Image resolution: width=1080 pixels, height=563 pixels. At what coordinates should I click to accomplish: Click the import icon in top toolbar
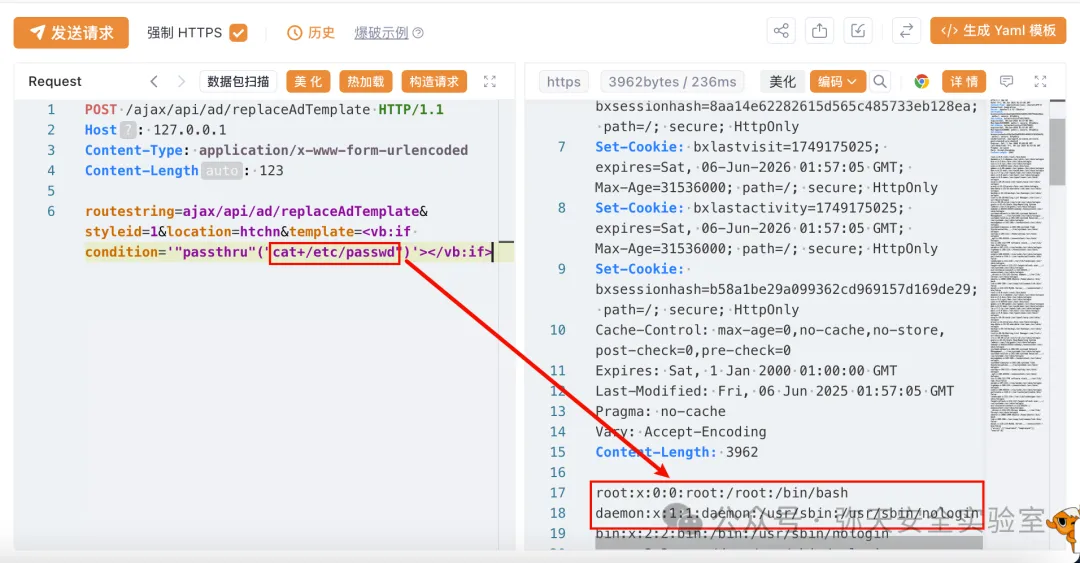click(x=858, y=31)
